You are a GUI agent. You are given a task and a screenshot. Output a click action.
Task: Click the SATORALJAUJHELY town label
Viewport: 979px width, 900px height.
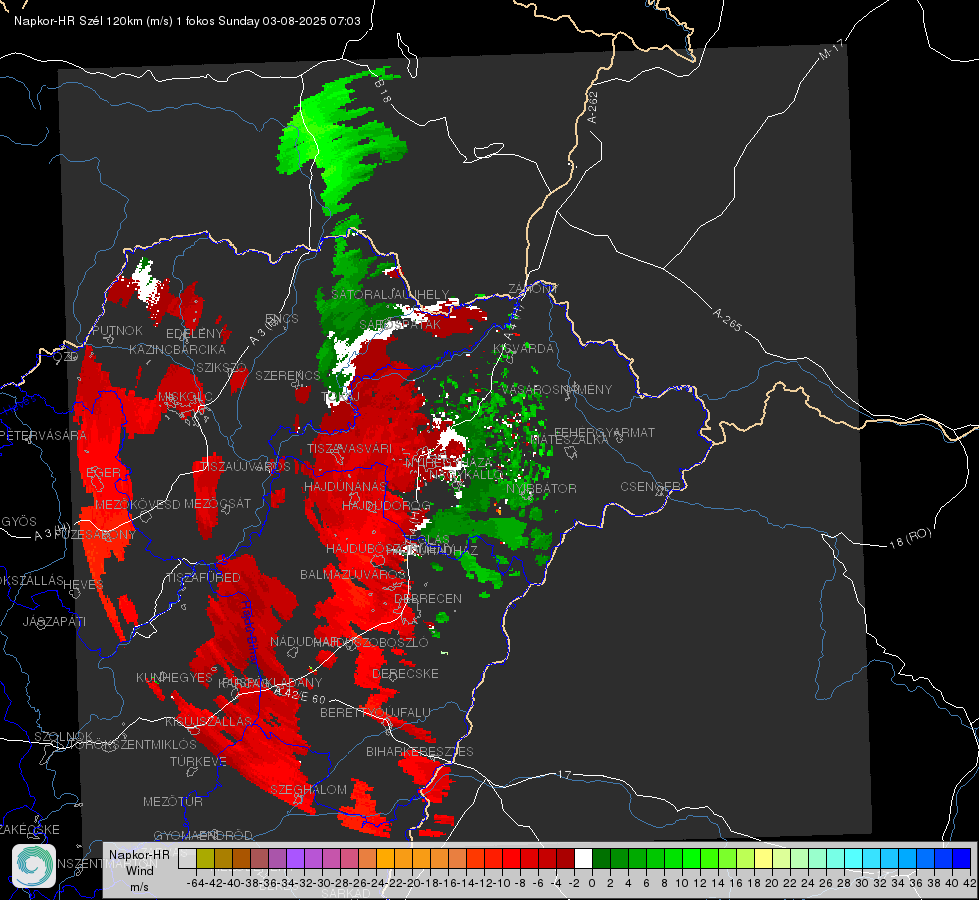pos(390,294)
